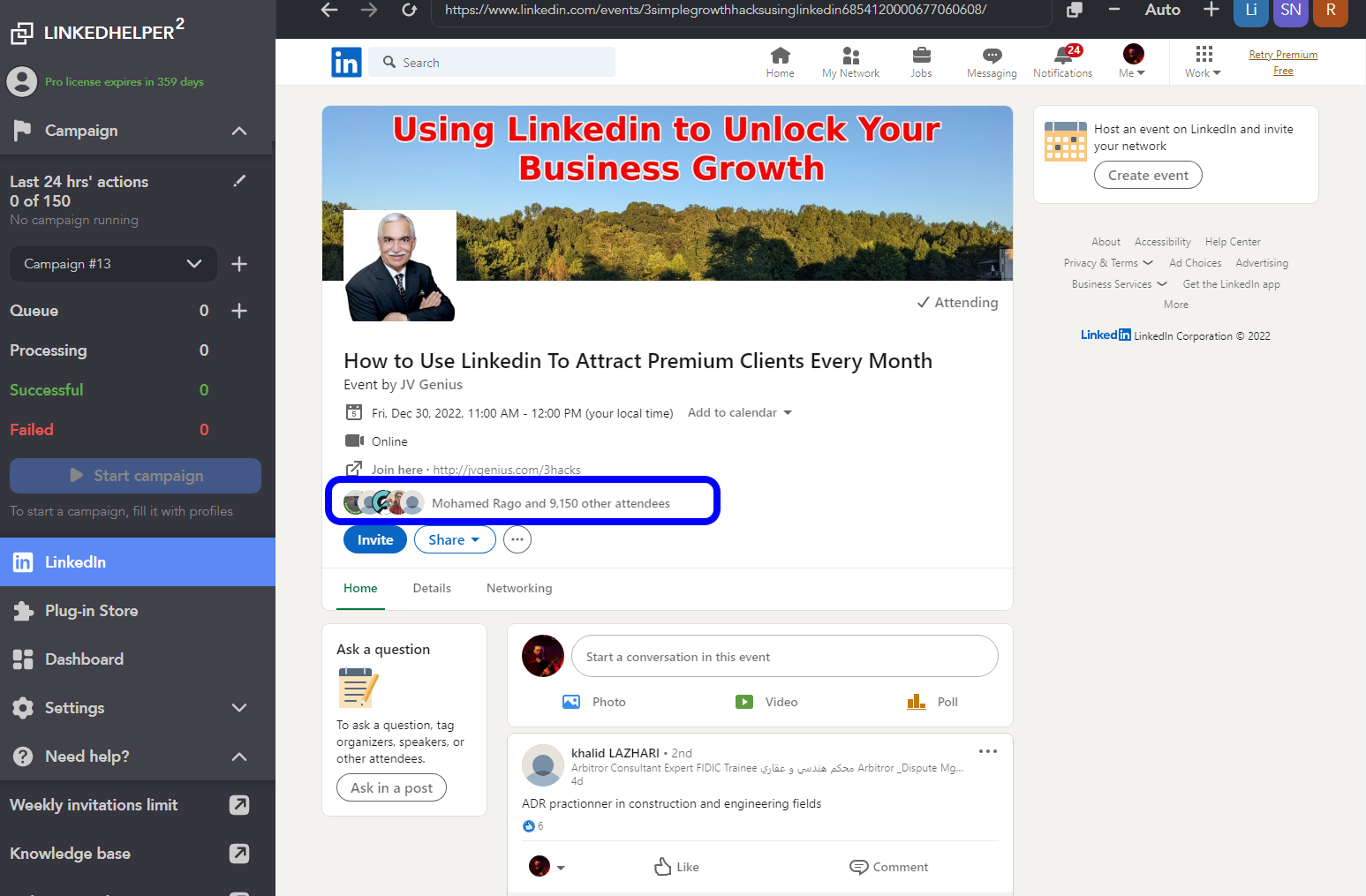Click the Invite button
The height and width of the screenshot is (896, 1366).
(375, 539)
